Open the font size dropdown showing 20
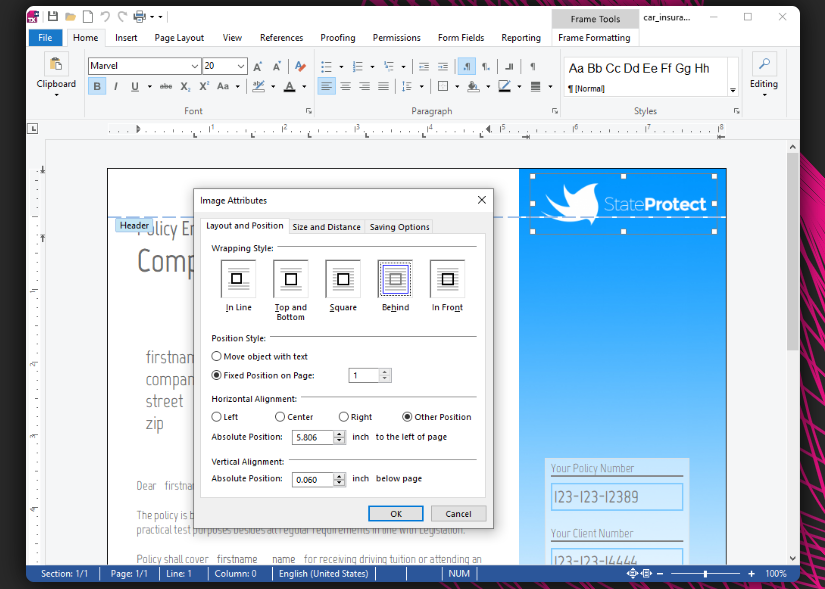This screenshot has height=589, width=825. [x=240, y=66]
